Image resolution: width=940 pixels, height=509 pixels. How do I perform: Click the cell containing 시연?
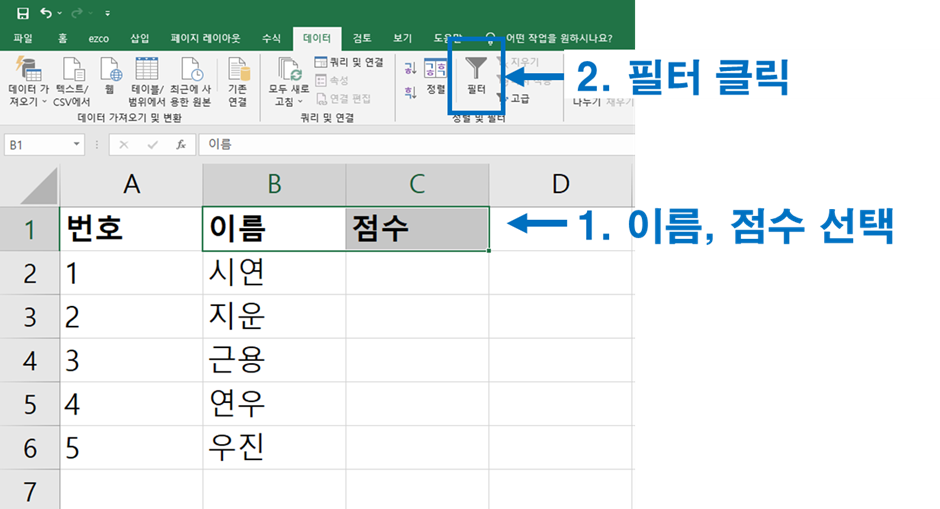274,273
